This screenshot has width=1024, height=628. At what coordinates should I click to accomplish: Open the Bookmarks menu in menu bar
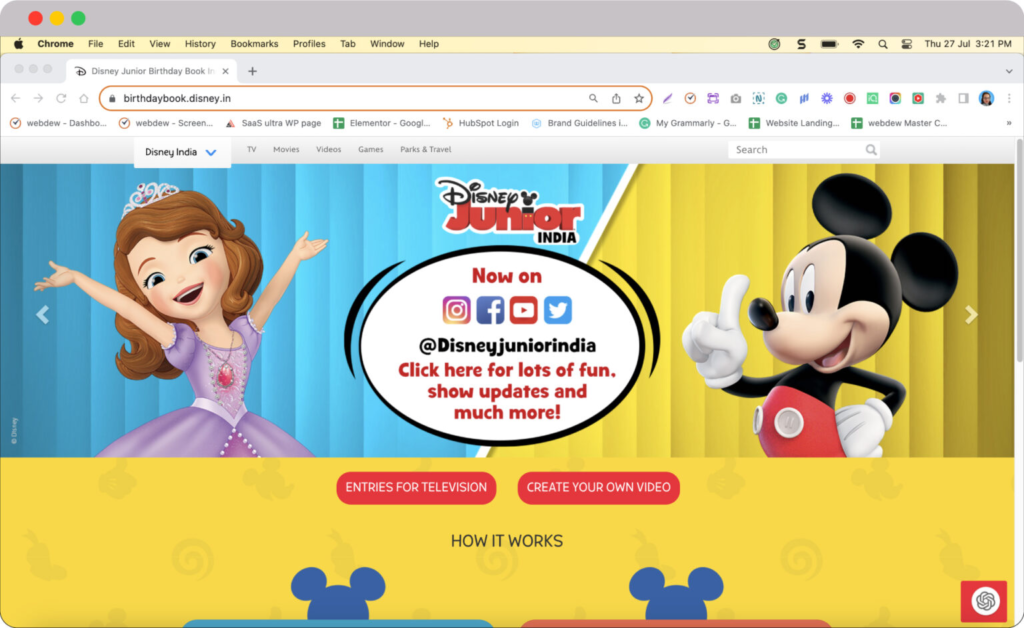coord(254,44)
